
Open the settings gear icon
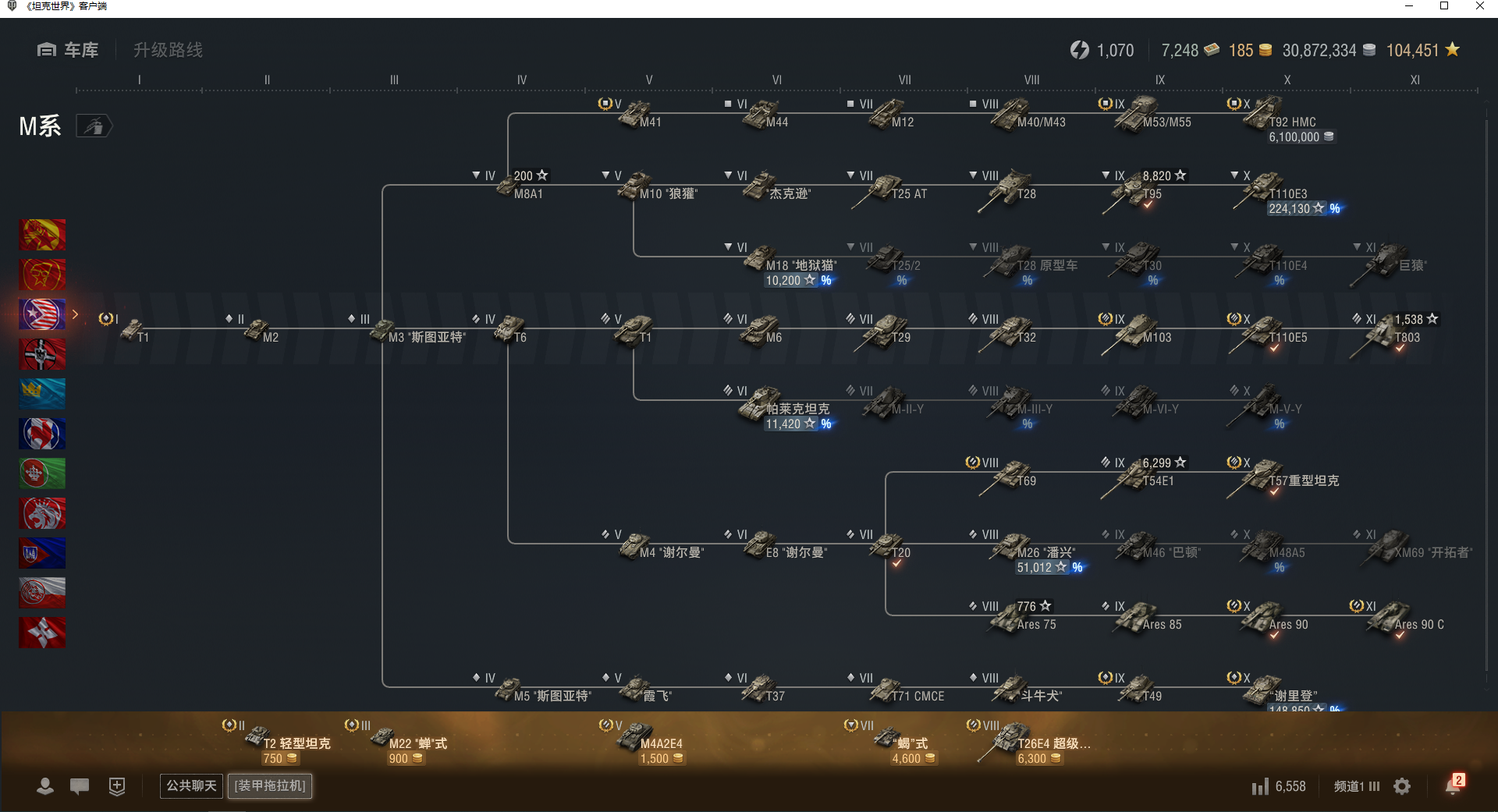tap(1402, 786)
